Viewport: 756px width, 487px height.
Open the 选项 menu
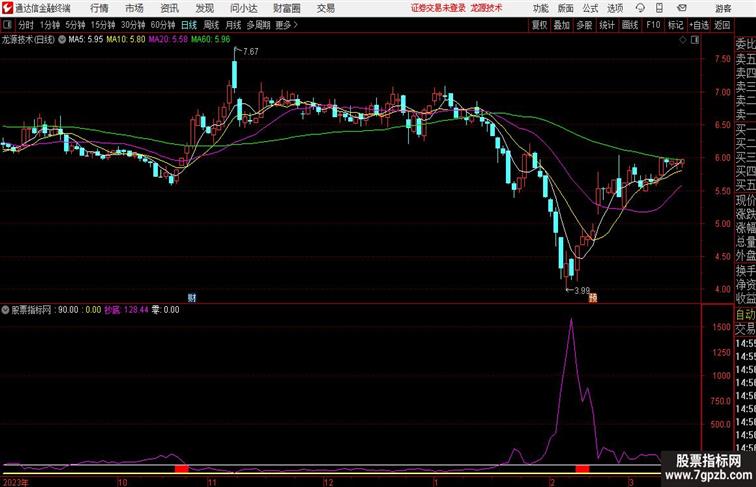pos(615,8)
